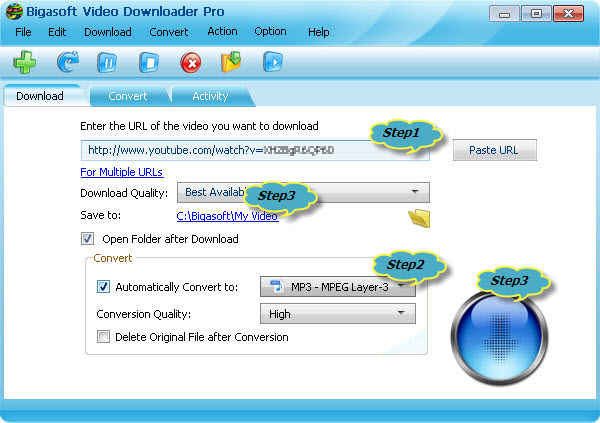Minimize the Bigasoft window
Viewport: 600px width, 423px height.
tap(504, 14)
